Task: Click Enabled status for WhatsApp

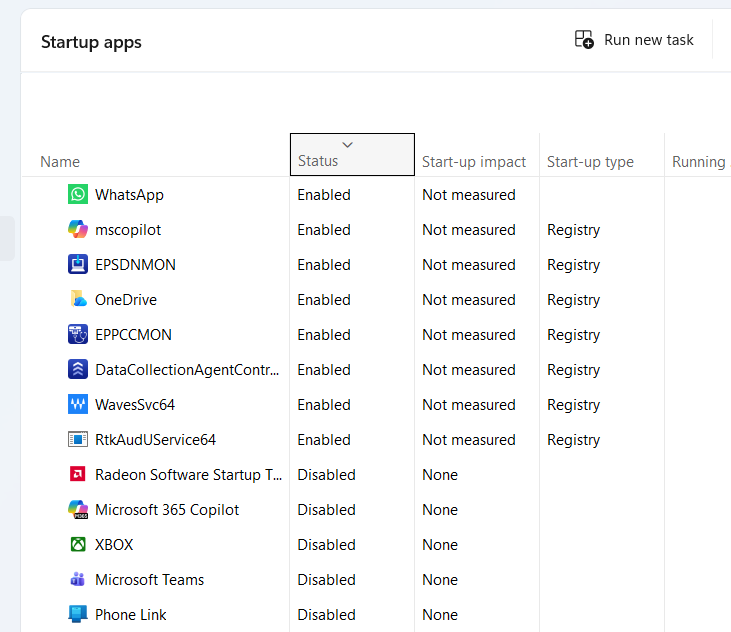Action: (x=324, y=195)
